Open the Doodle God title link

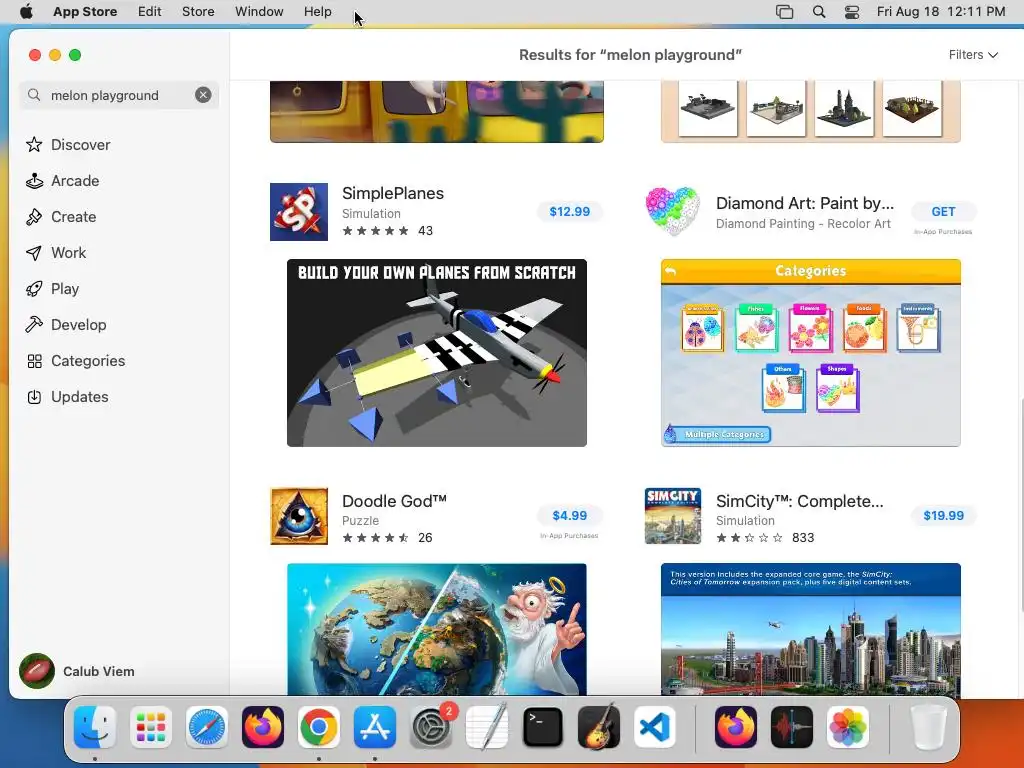tap(394, 501)
